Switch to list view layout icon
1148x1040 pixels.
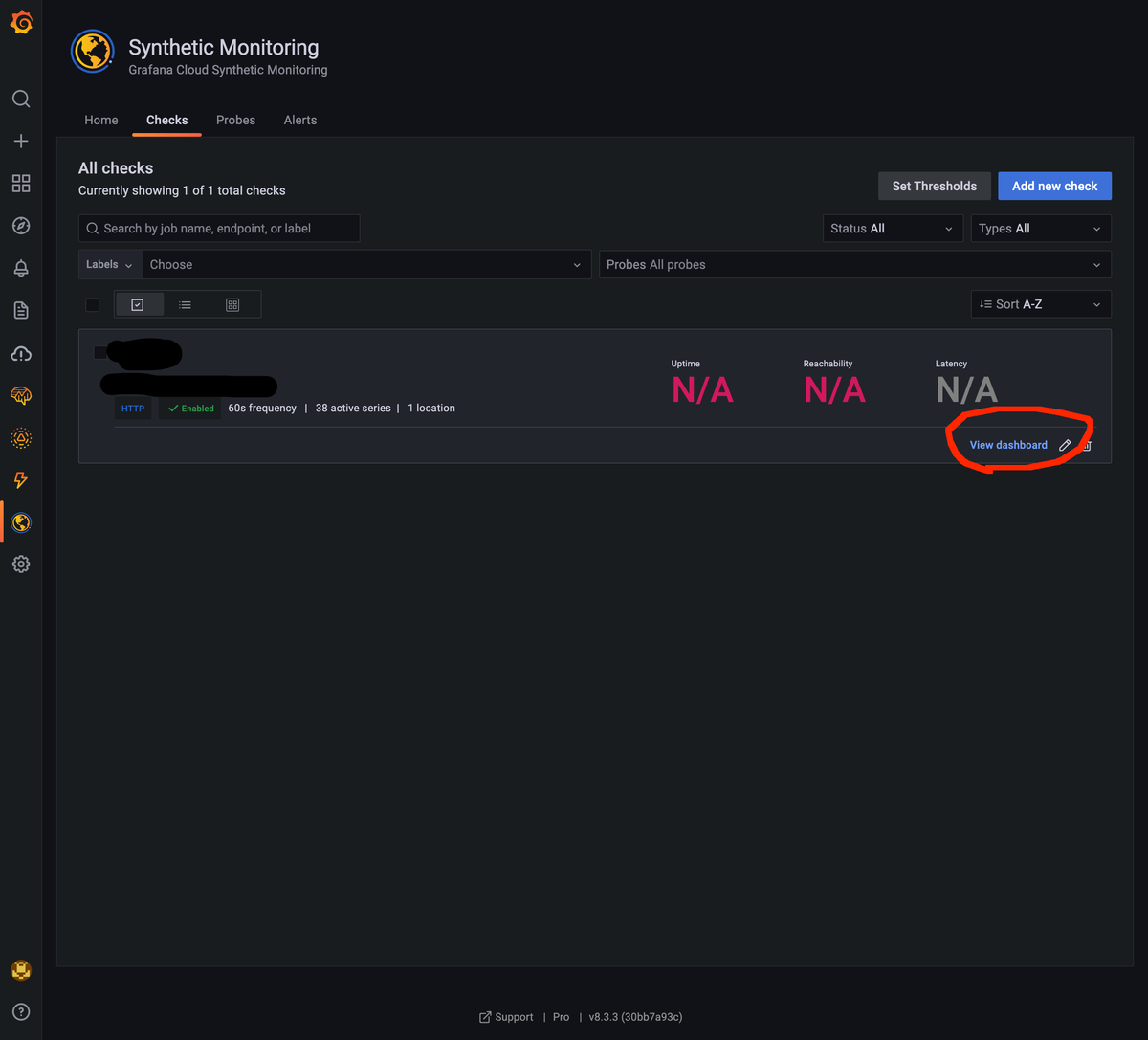(x=186, y=304)
